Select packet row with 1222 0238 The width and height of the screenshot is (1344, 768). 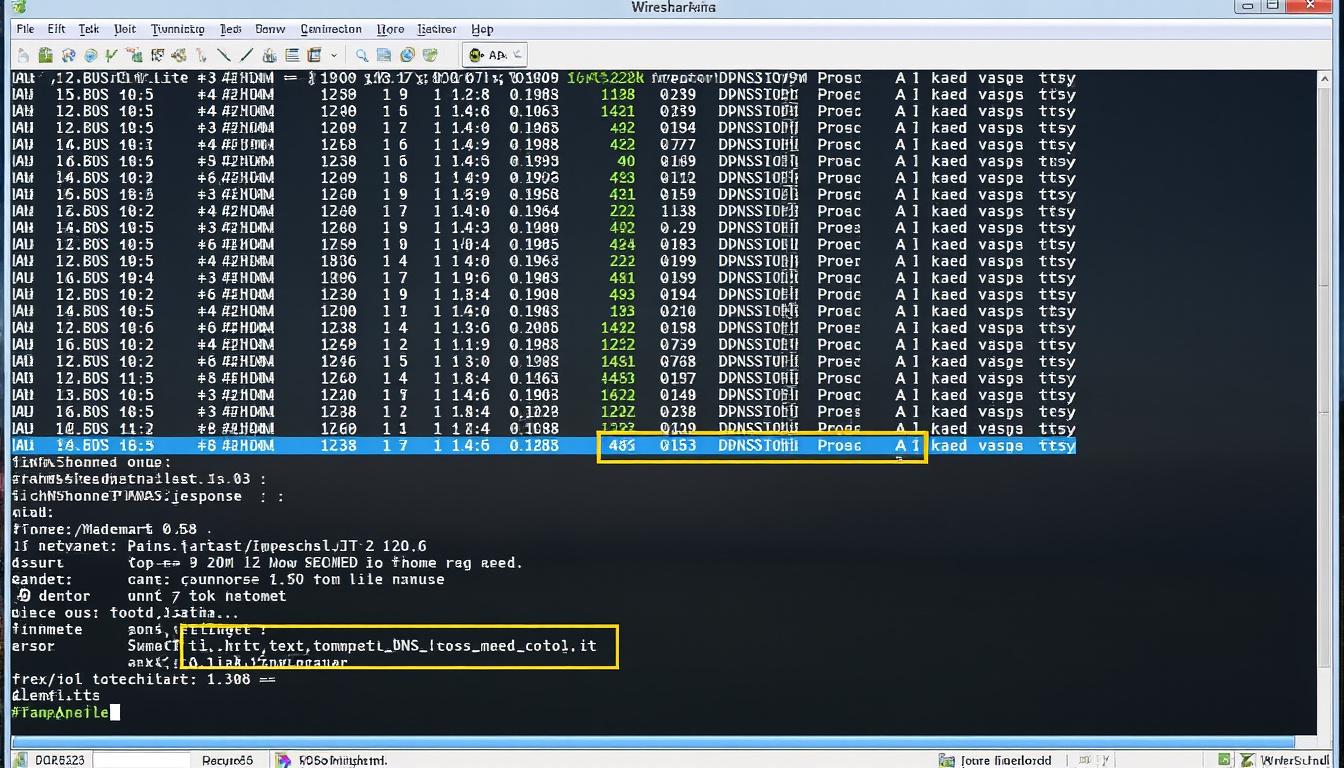point(543,411)
